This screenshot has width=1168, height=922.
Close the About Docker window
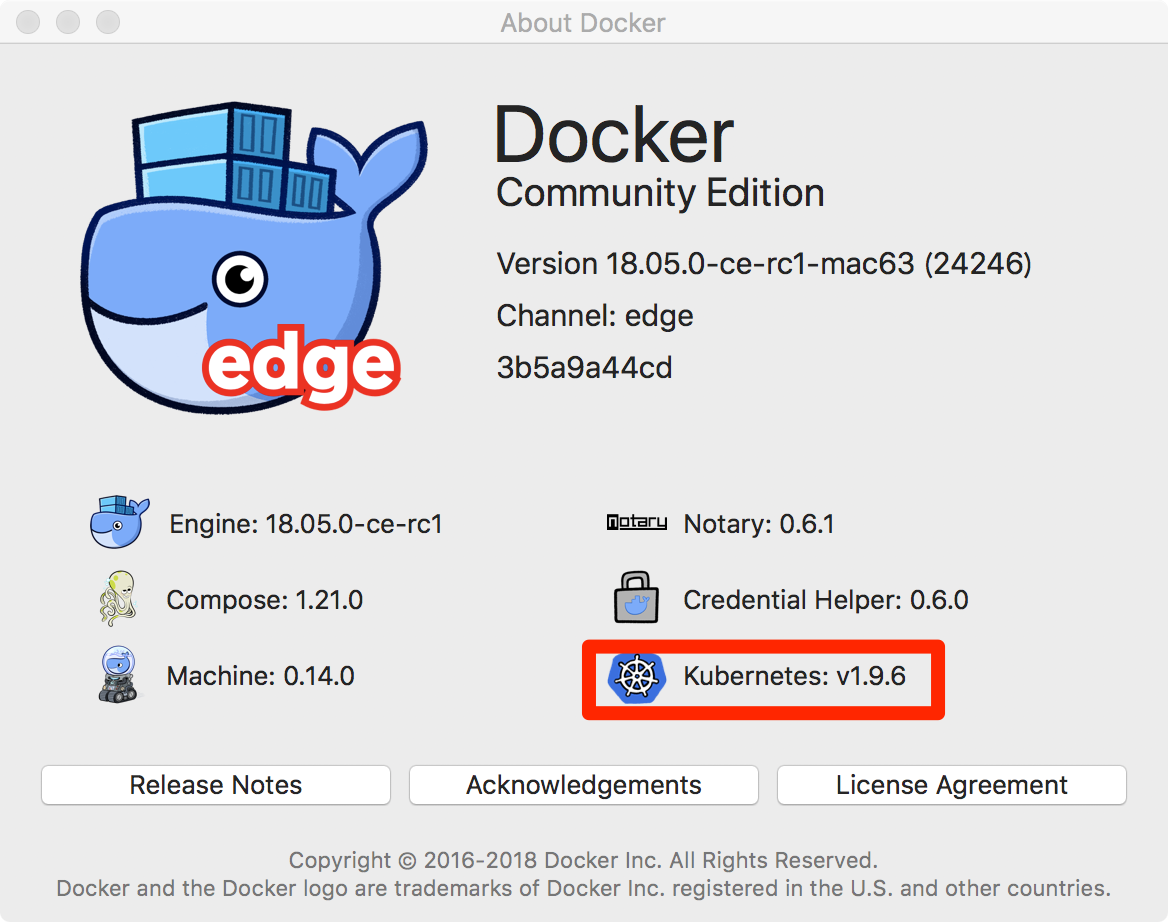click(28, 22)
